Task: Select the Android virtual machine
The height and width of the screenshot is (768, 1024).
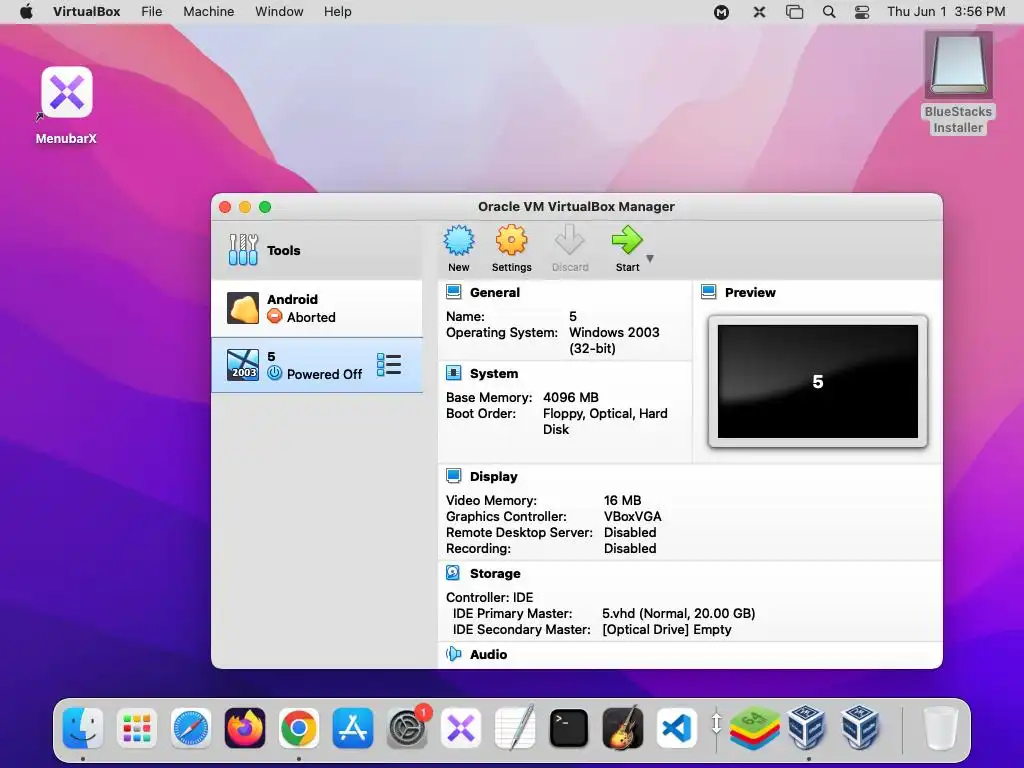Action: pyautogui.click(x=317, y=308)
